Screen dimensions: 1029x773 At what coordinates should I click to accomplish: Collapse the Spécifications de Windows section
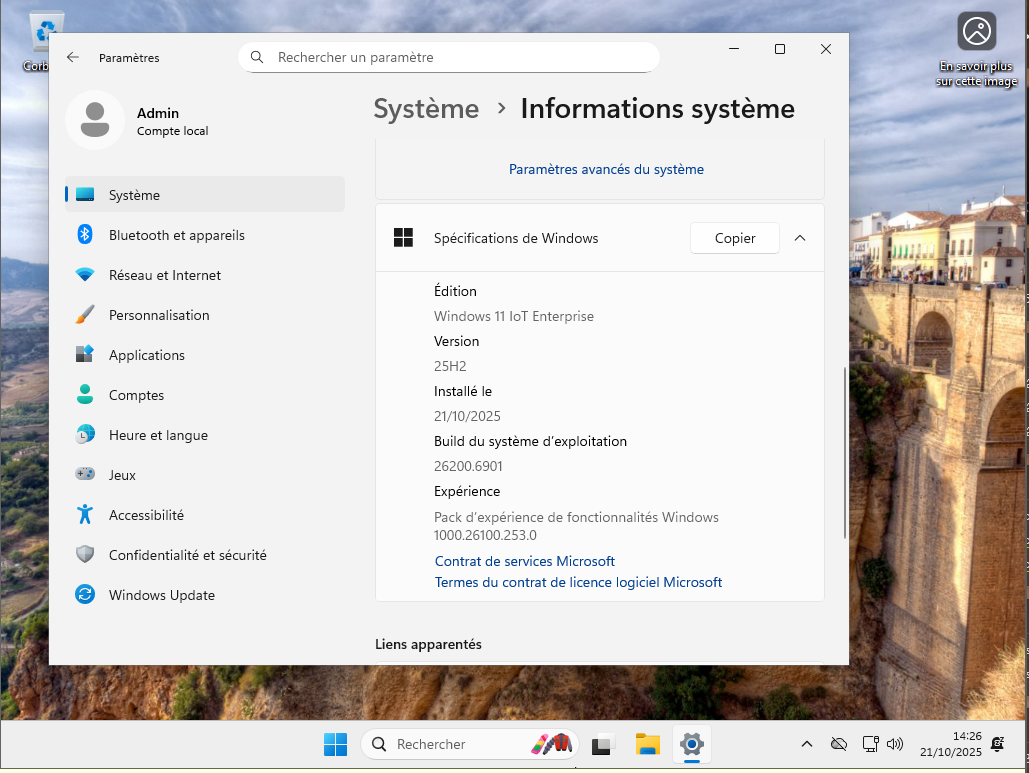(799, 238)
